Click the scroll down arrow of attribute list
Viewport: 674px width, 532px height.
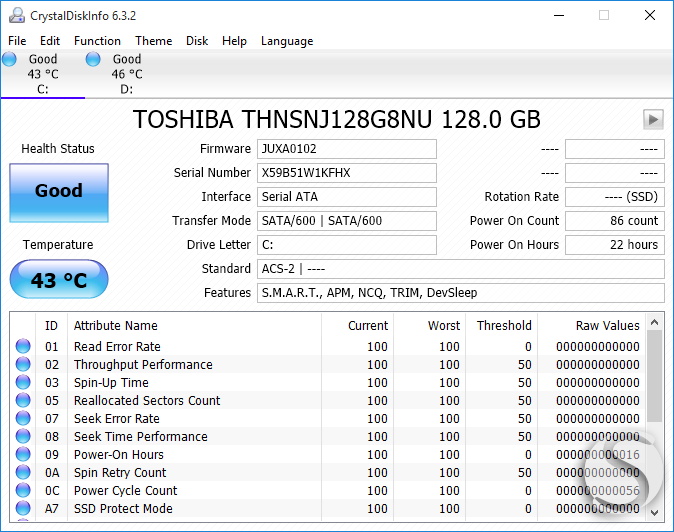click(655, 512)
